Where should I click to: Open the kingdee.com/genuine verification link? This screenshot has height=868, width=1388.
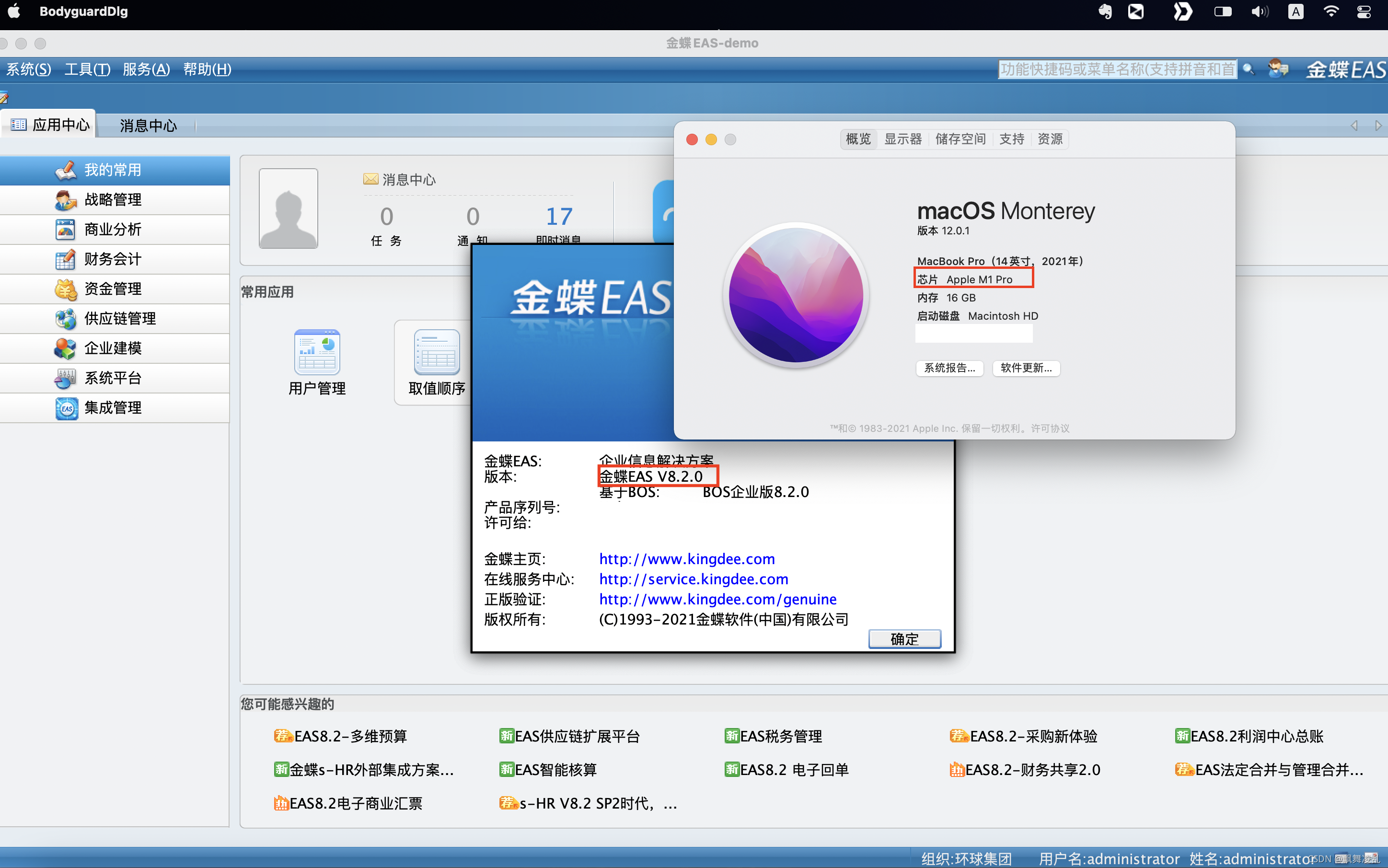tap(717, 599)
